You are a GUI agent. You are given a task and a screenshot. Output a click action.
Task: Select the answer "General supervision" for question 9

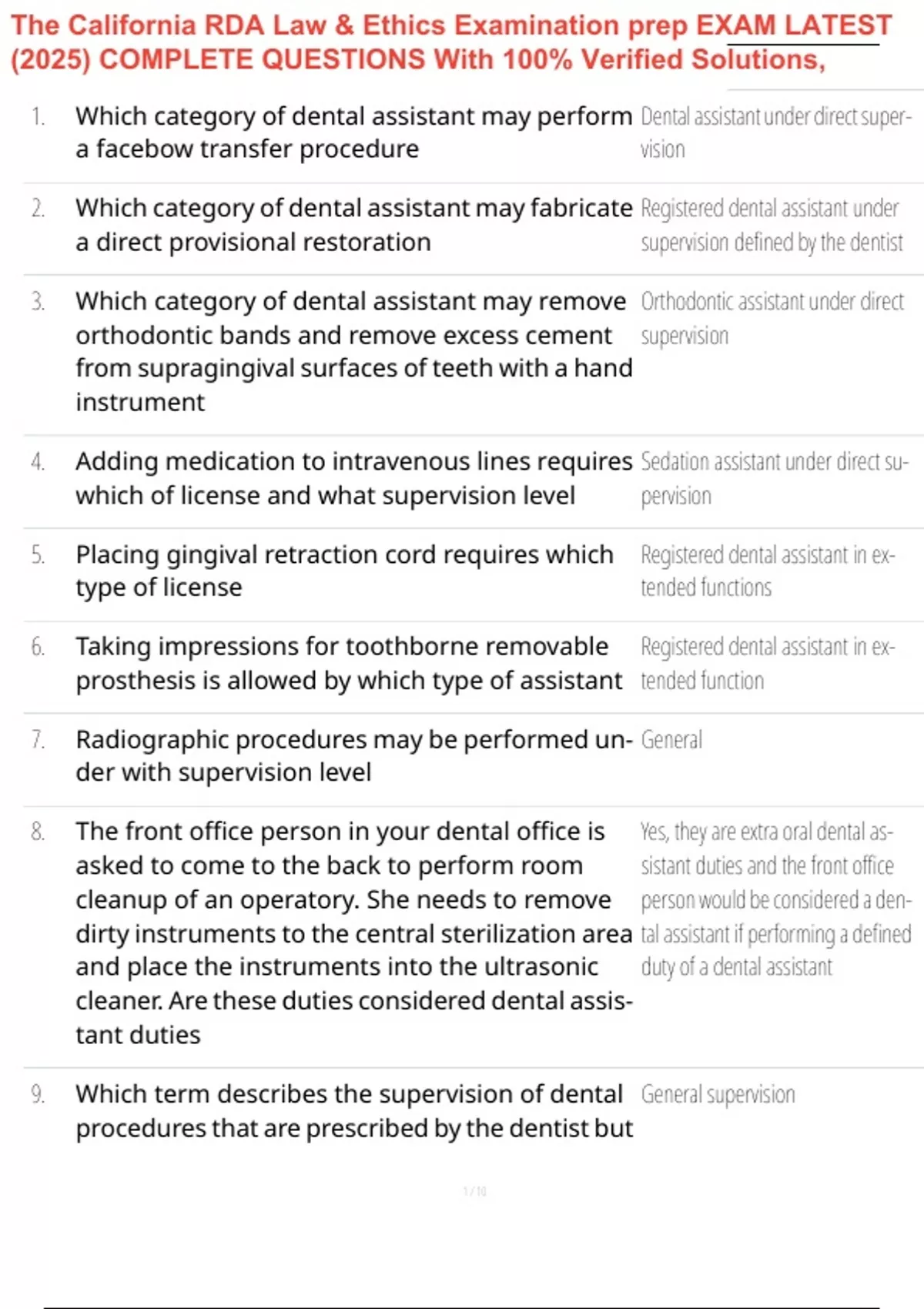coord(718,1094)
